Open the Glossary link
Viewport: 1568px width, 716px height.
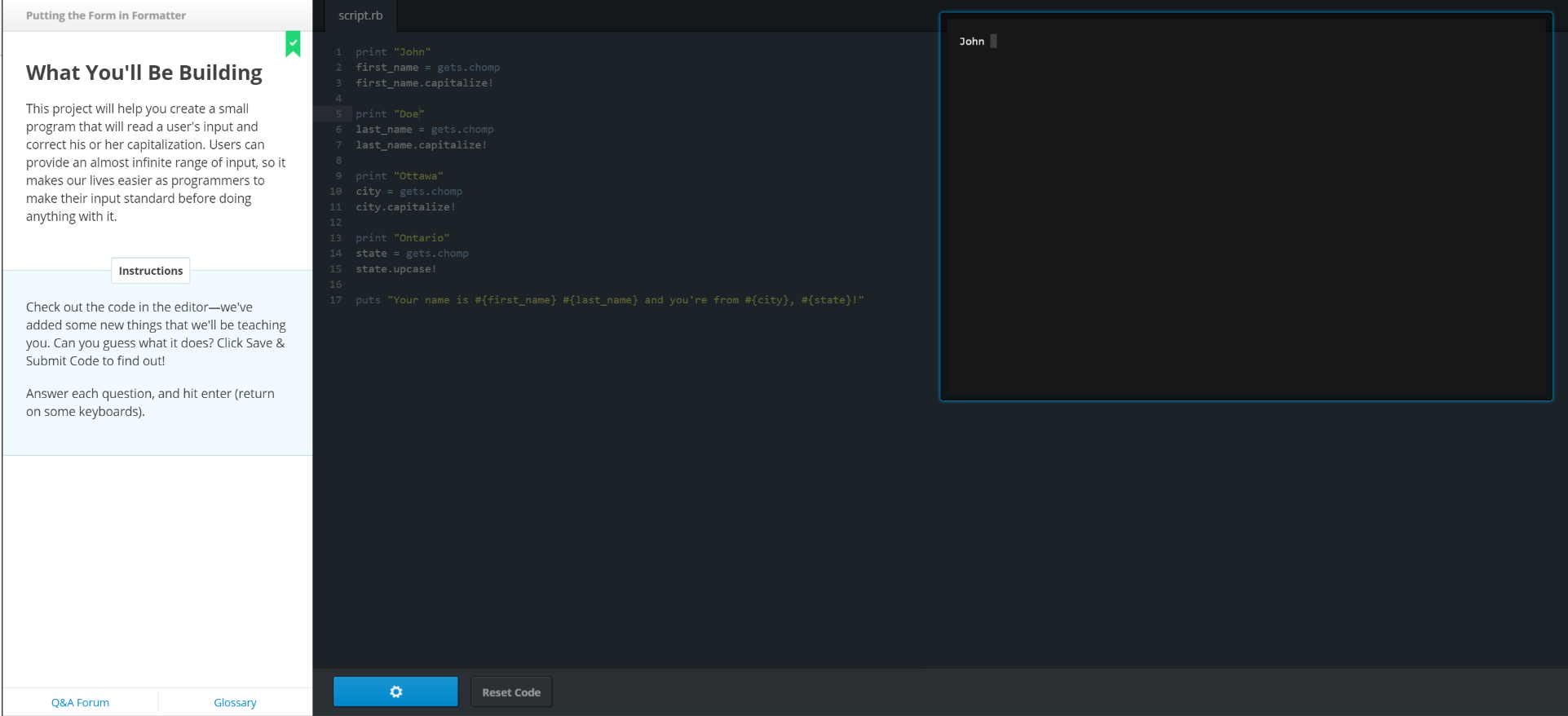click(x=235, y=702)
